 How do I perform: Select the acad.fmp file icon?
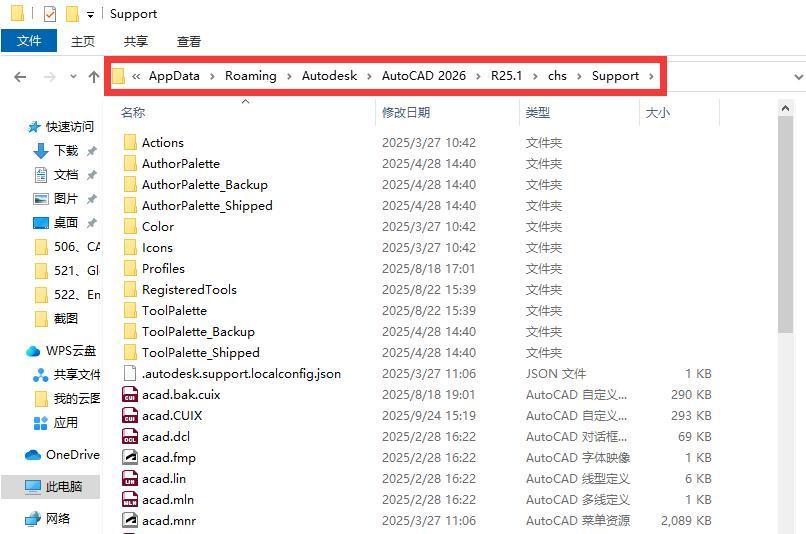click(x=130, y=457)
